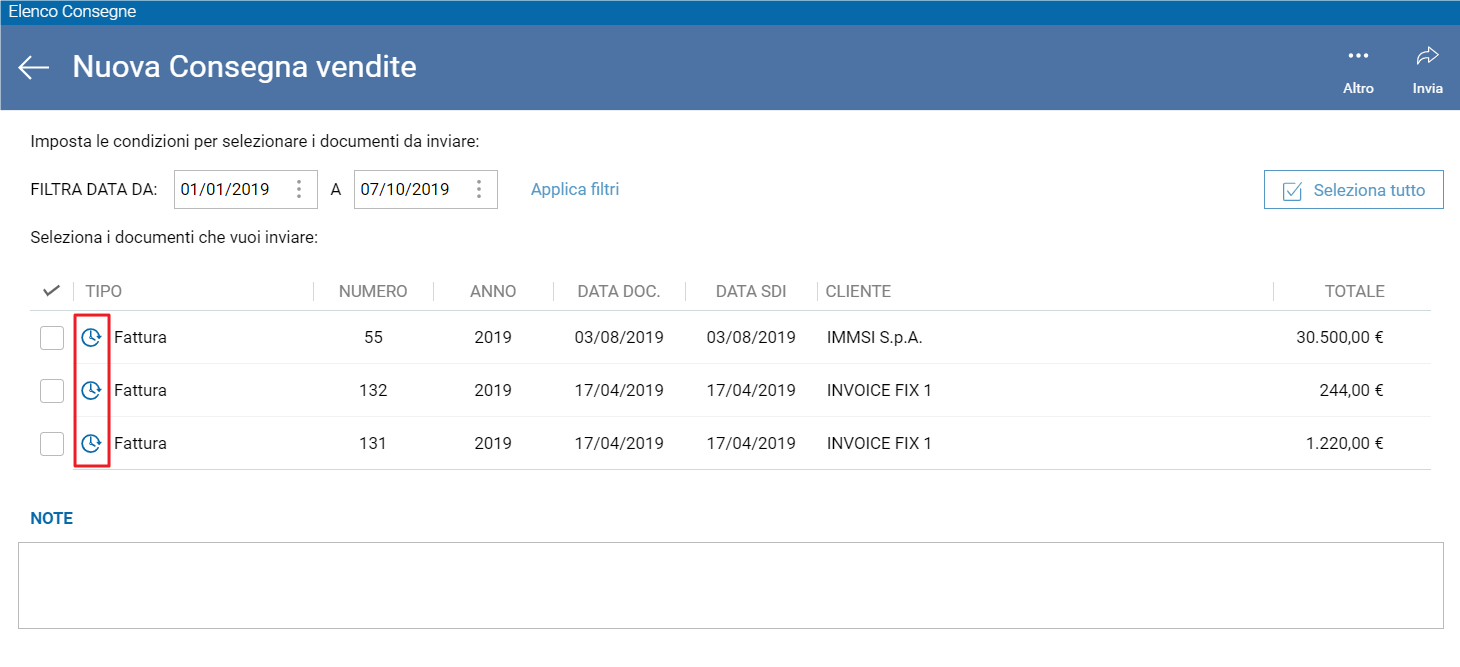Sort by CLIENTE column header

(x=858, y=291)
